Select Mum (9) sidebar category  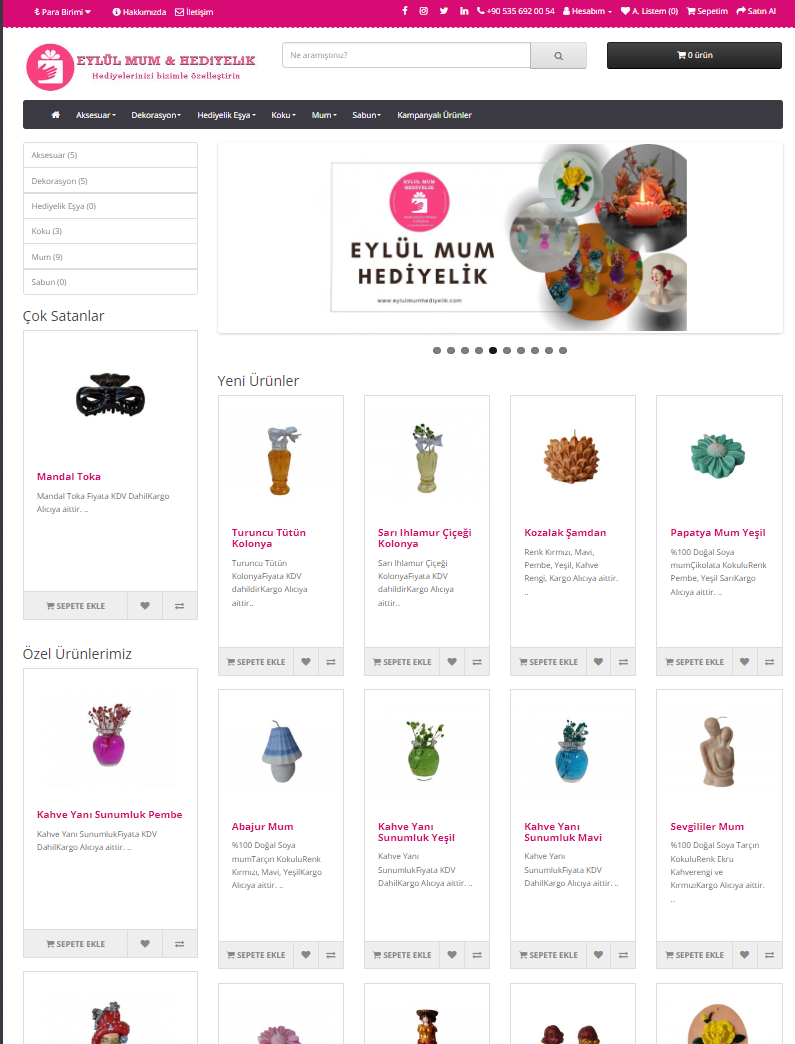coord(111,256)
